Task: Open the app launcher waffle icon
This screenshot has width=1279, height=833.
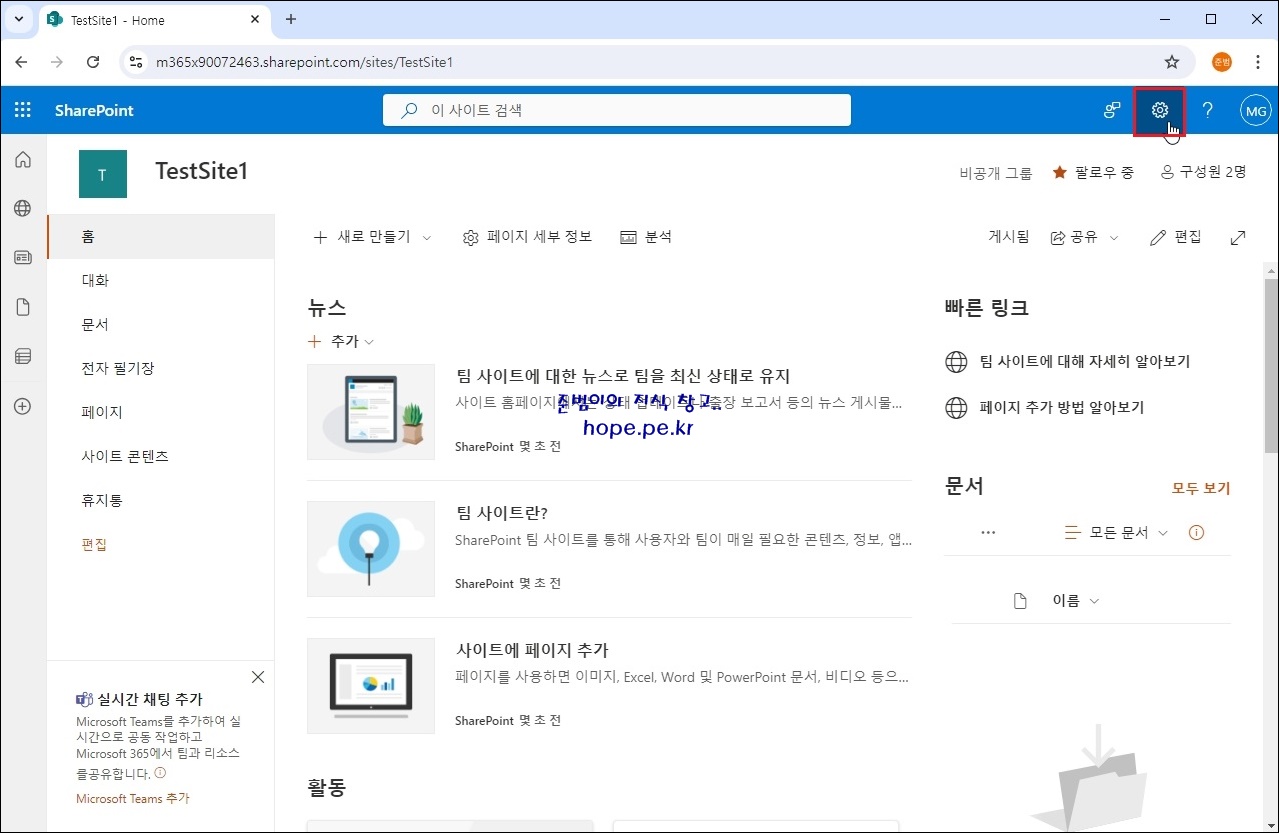Action: click(22, 110)
